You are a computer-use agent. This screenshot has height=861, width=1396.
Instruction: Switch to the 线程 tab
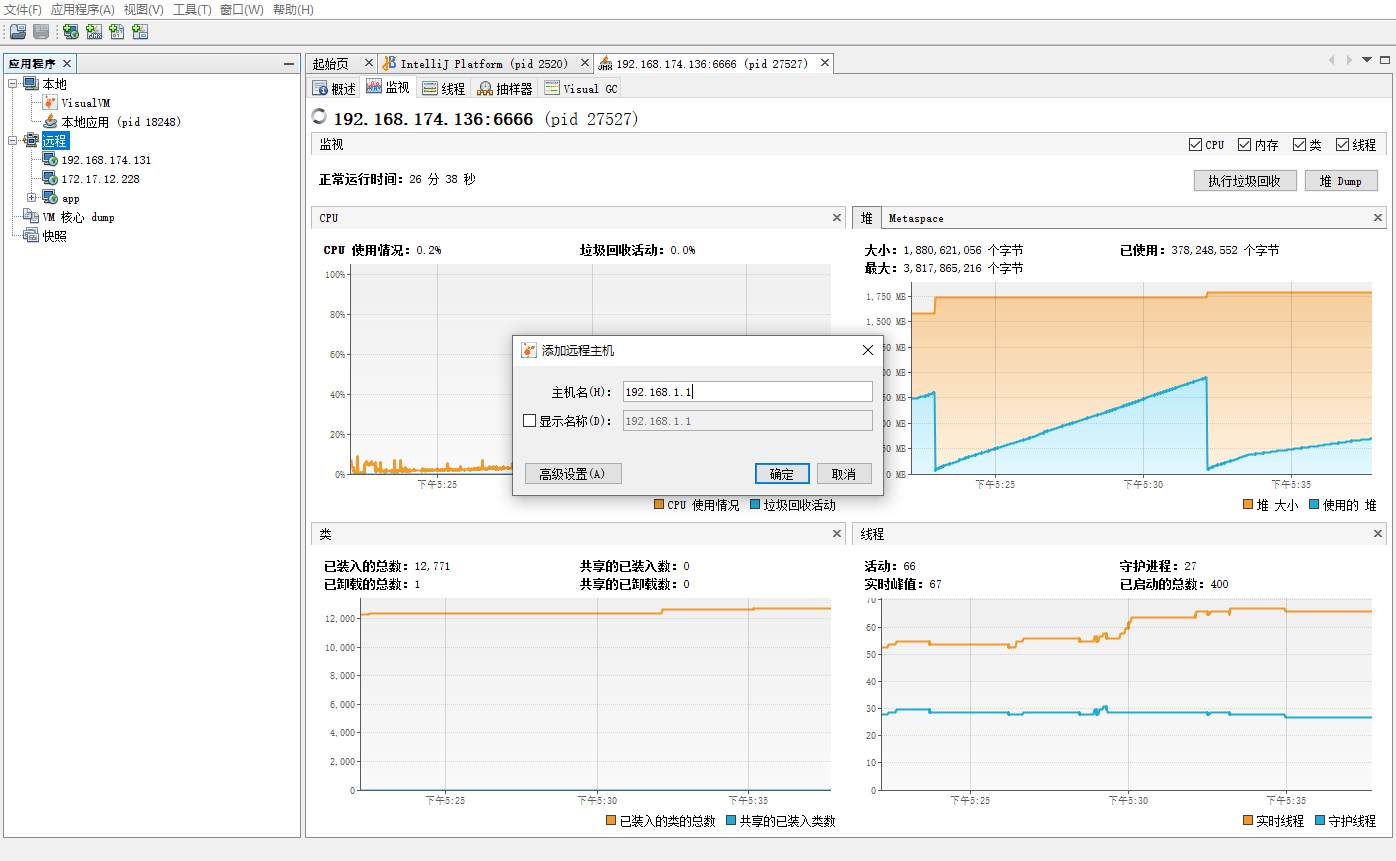pyautogui.click(x=443, y=88)
